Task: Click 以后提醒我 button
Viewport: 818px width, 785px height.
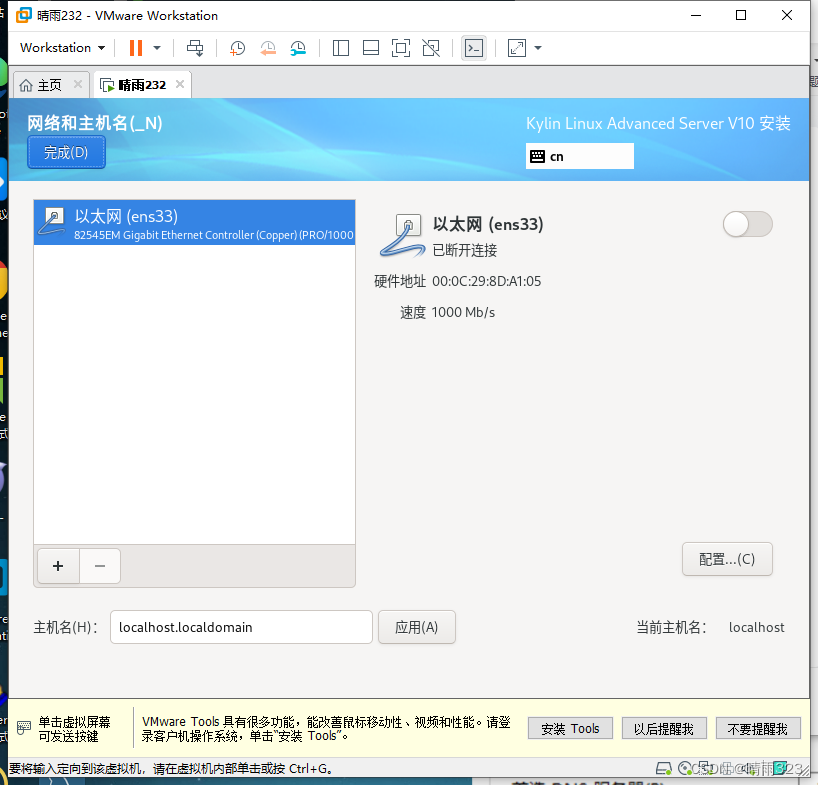Action: point(664,729)
